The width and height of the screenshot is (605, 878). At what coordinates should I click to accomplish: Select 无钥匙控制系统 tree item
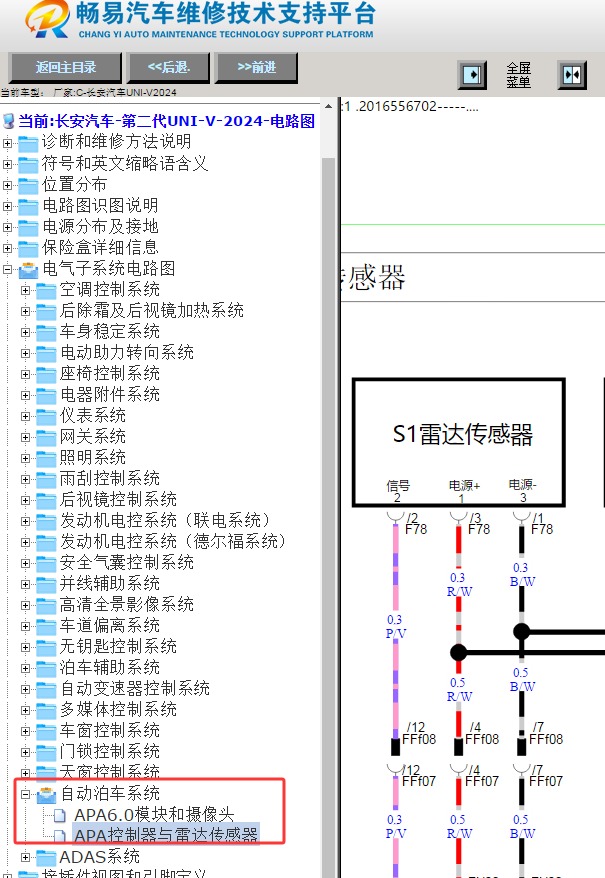point(118,646)
